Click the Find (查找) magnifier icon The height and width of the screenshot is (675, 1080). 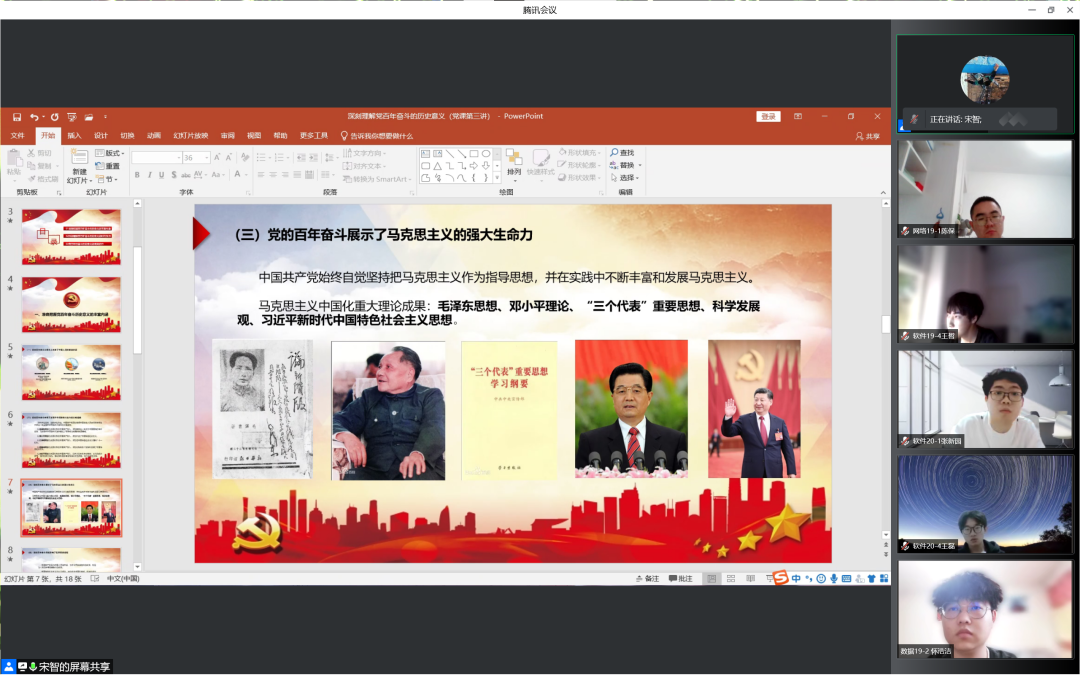pos(614,153)
